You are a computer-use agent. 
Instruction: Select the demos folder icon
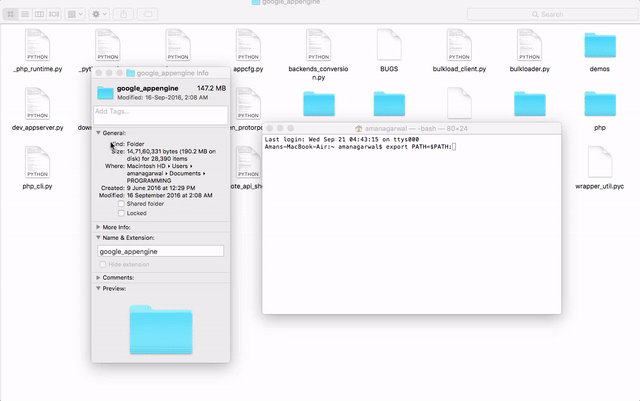[600, 45]
